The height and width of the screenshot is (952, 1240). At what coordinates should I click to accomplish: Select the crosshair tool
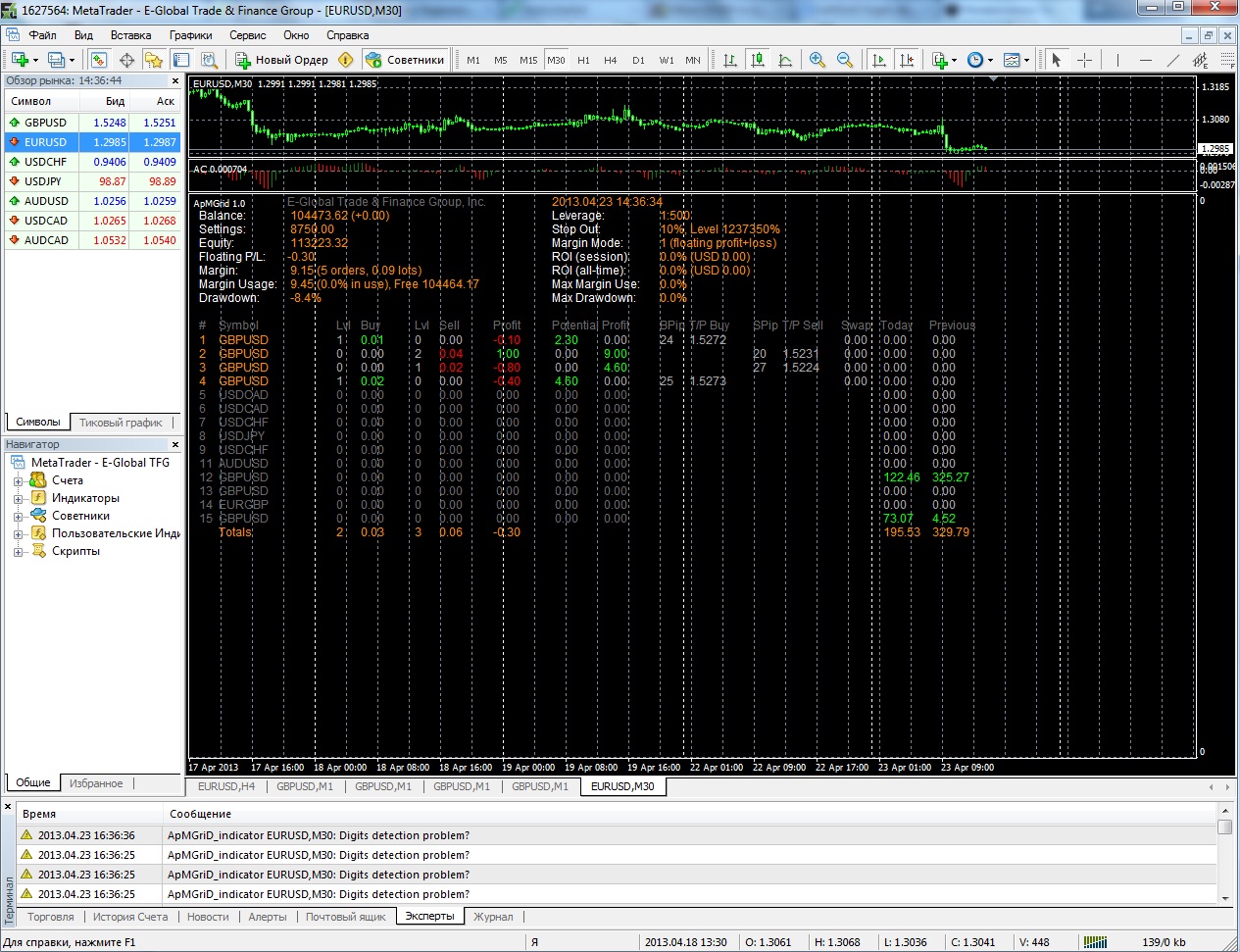point(1084,60)
